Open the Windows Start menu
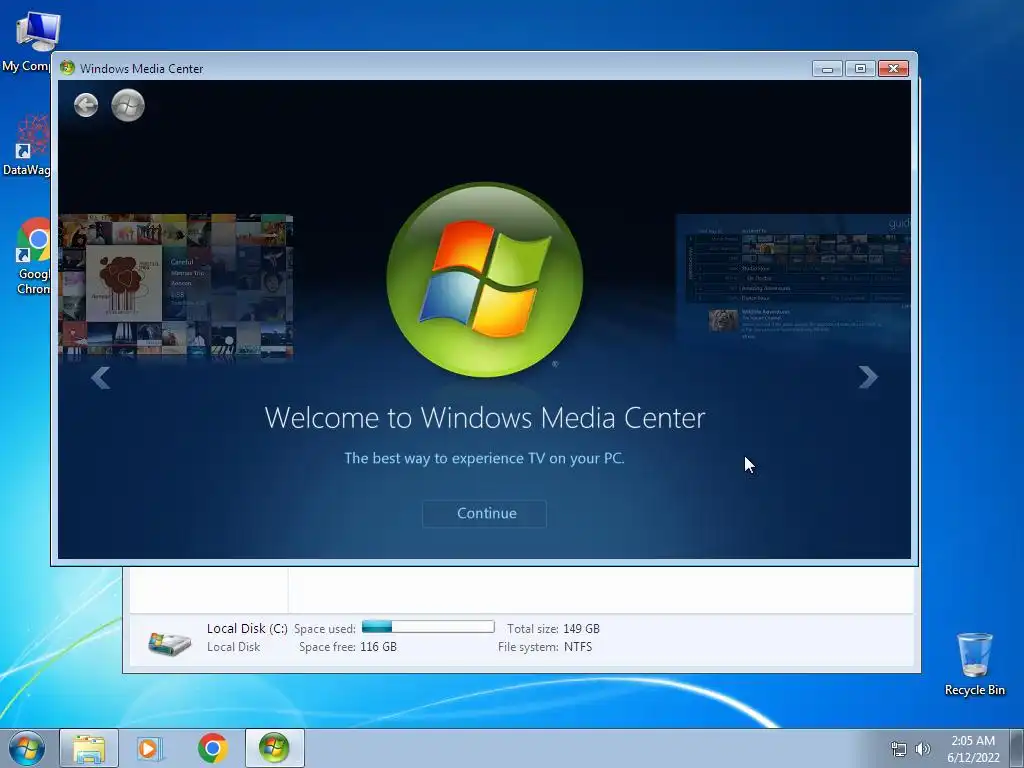 pyautogui.click(x=27, y=748)
